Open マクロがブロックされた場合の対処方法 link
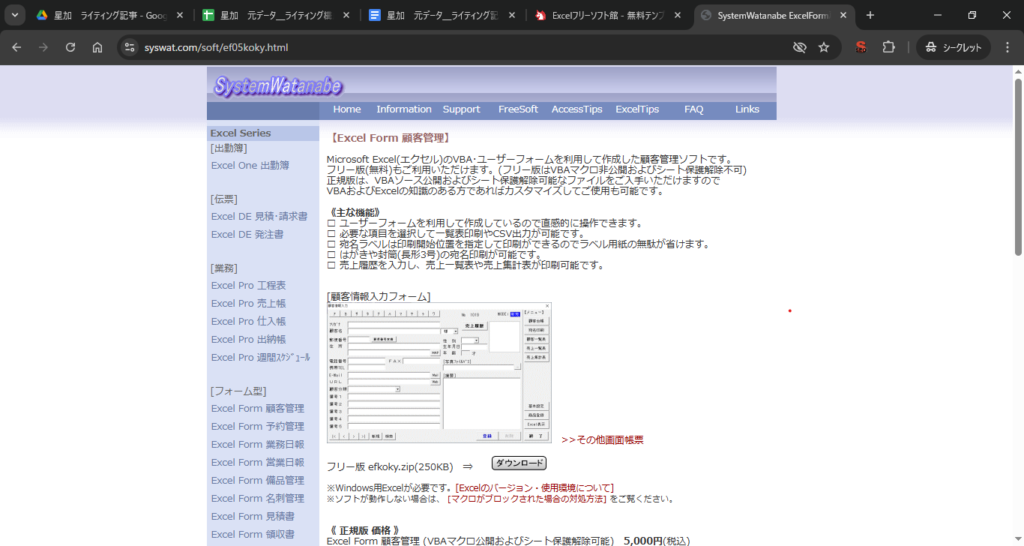 [x=526, y=499]
